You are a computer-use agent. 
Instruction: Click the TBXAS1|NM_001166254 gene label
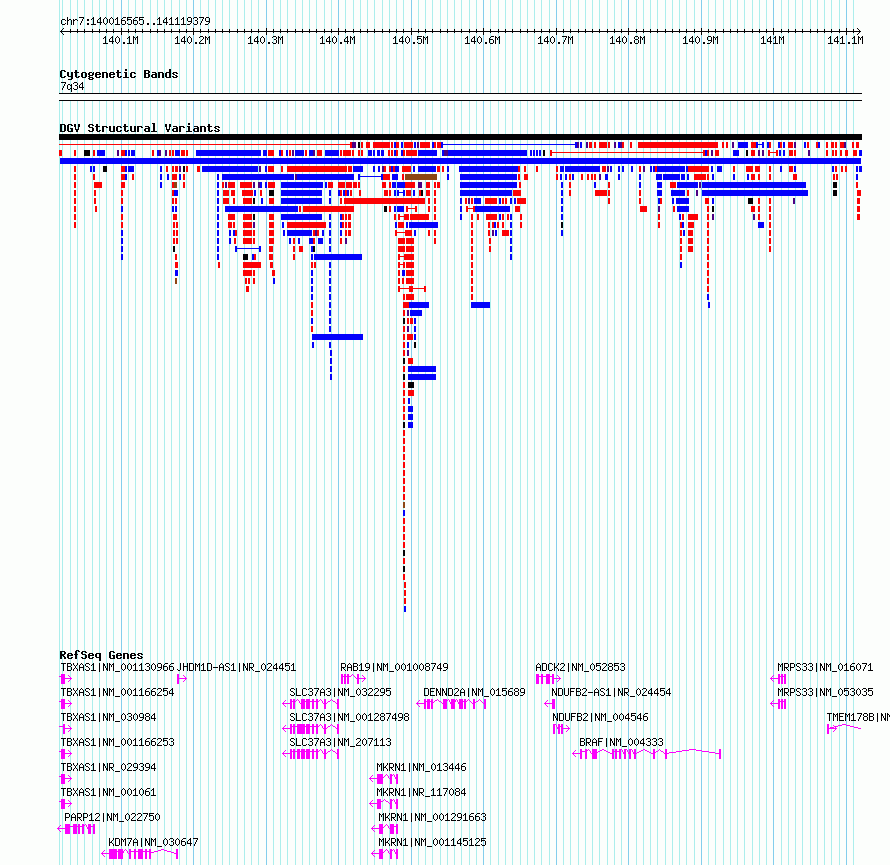(x=117, y=692)
